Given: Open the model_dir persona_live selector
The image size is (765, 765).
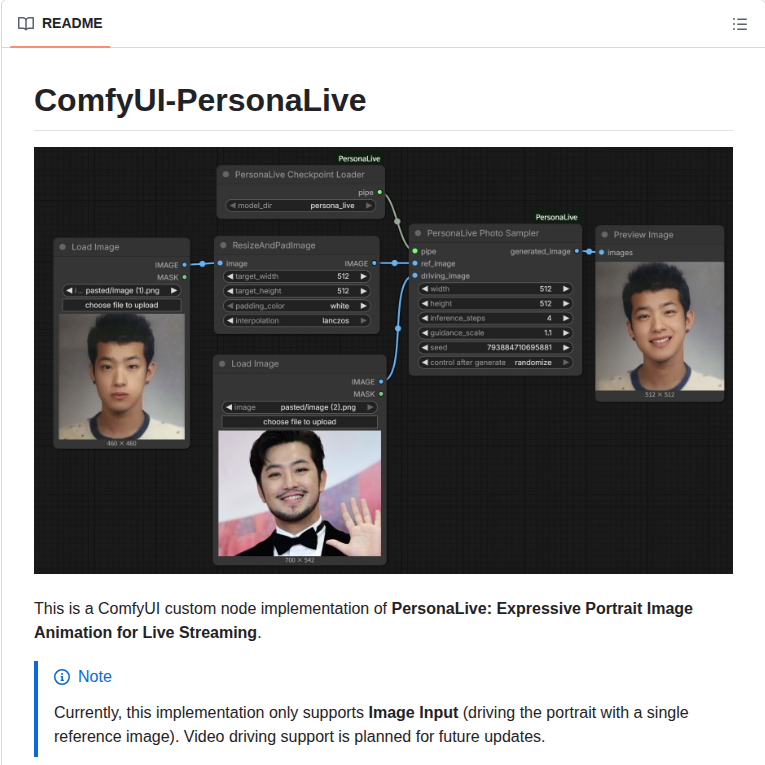Looking at the screenshot, I should click(300, 205).
